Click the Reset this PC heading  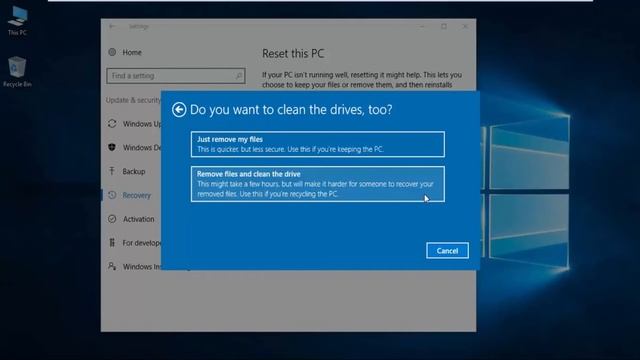[x=293, y=53]
